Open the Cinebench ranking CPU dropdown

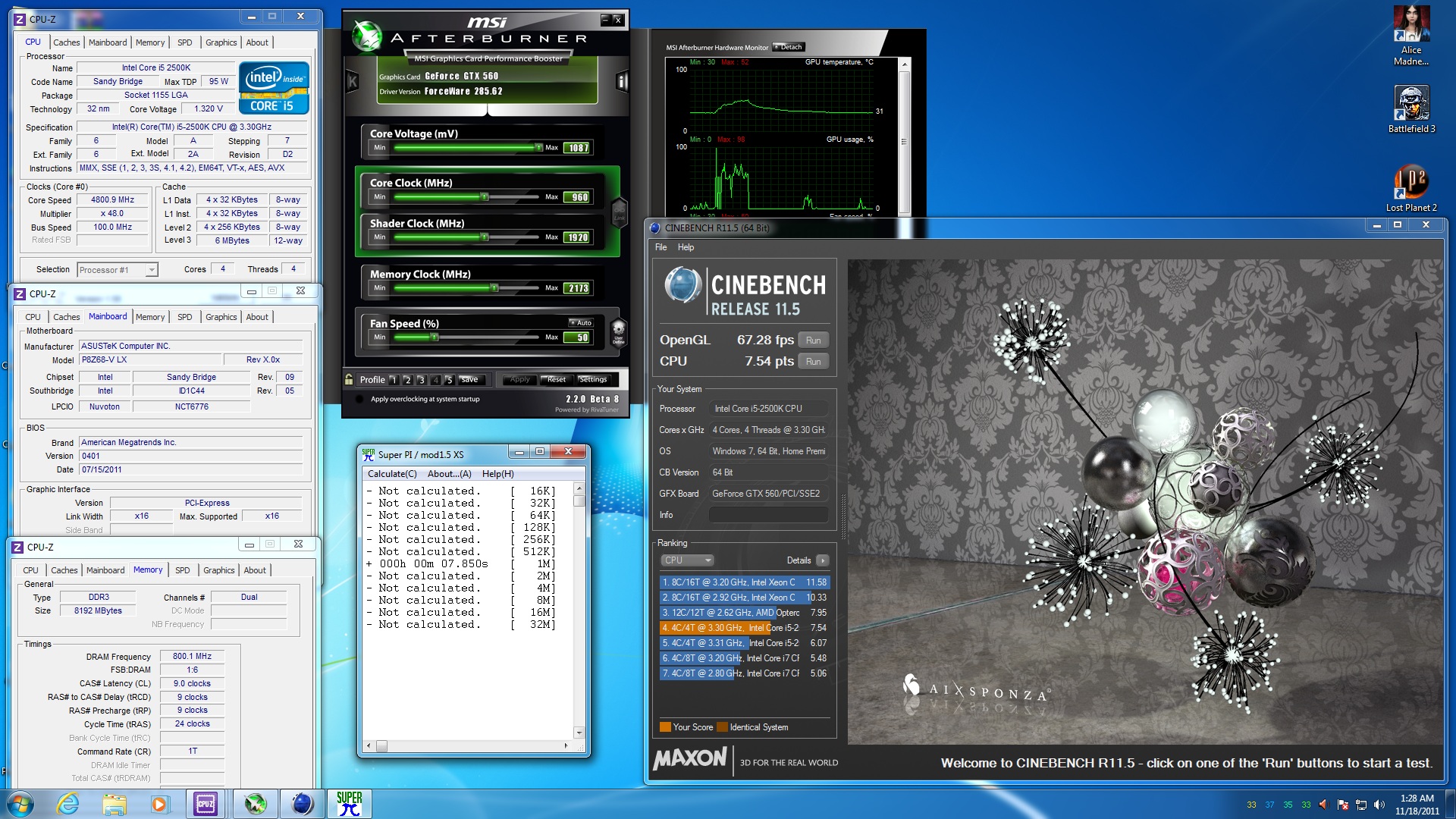tap(687, 560)
